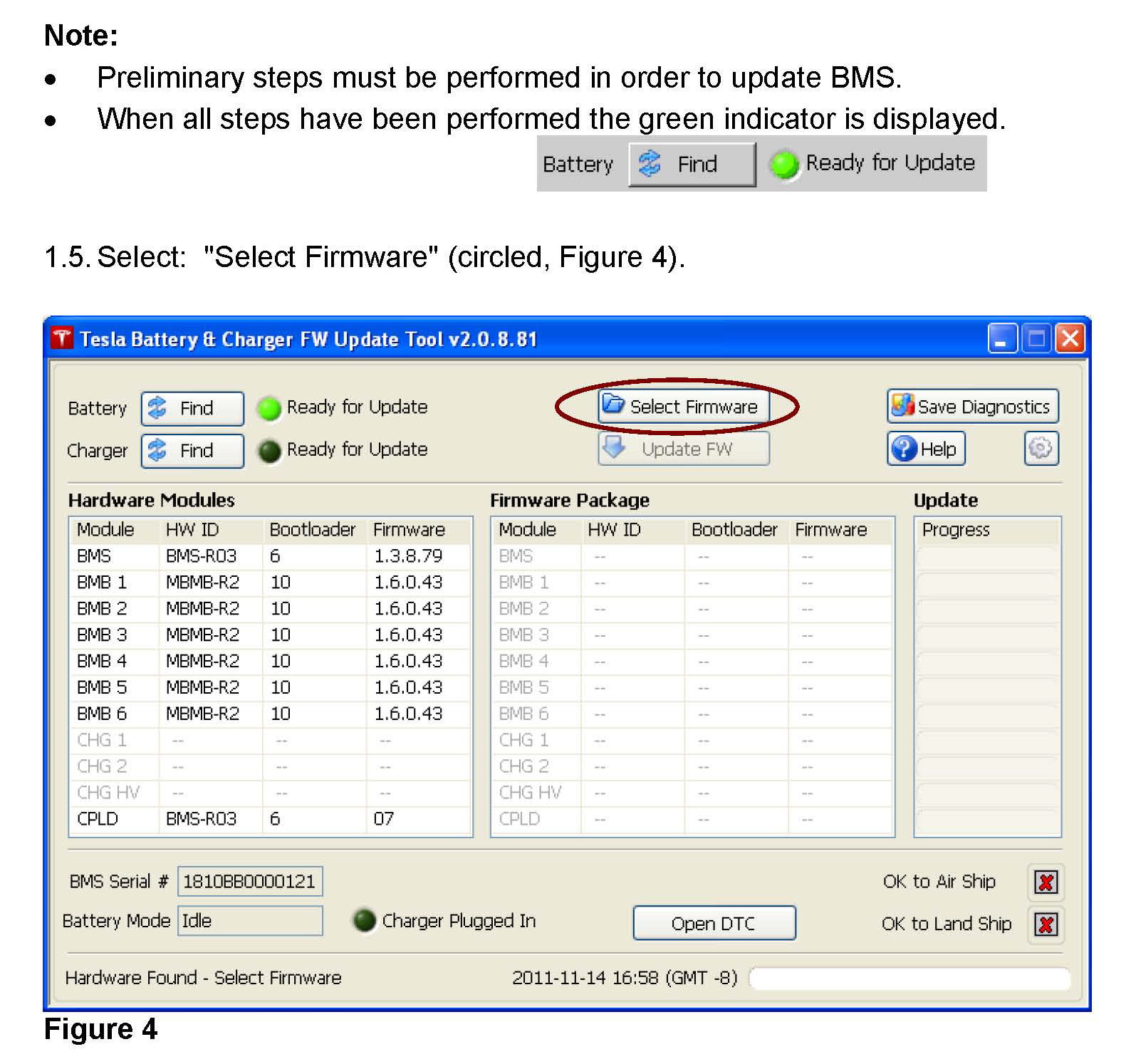This screenshot has height=1064, width=1126.
Task: Click the BMS Serial number field
Action: tap(249, 882)
